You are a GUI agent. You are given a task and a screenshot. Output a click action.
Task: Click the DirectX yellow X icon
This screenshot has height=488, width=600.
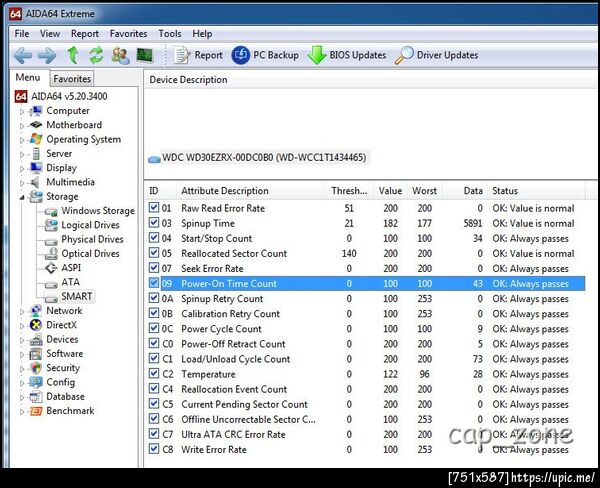tap(36, 325)
